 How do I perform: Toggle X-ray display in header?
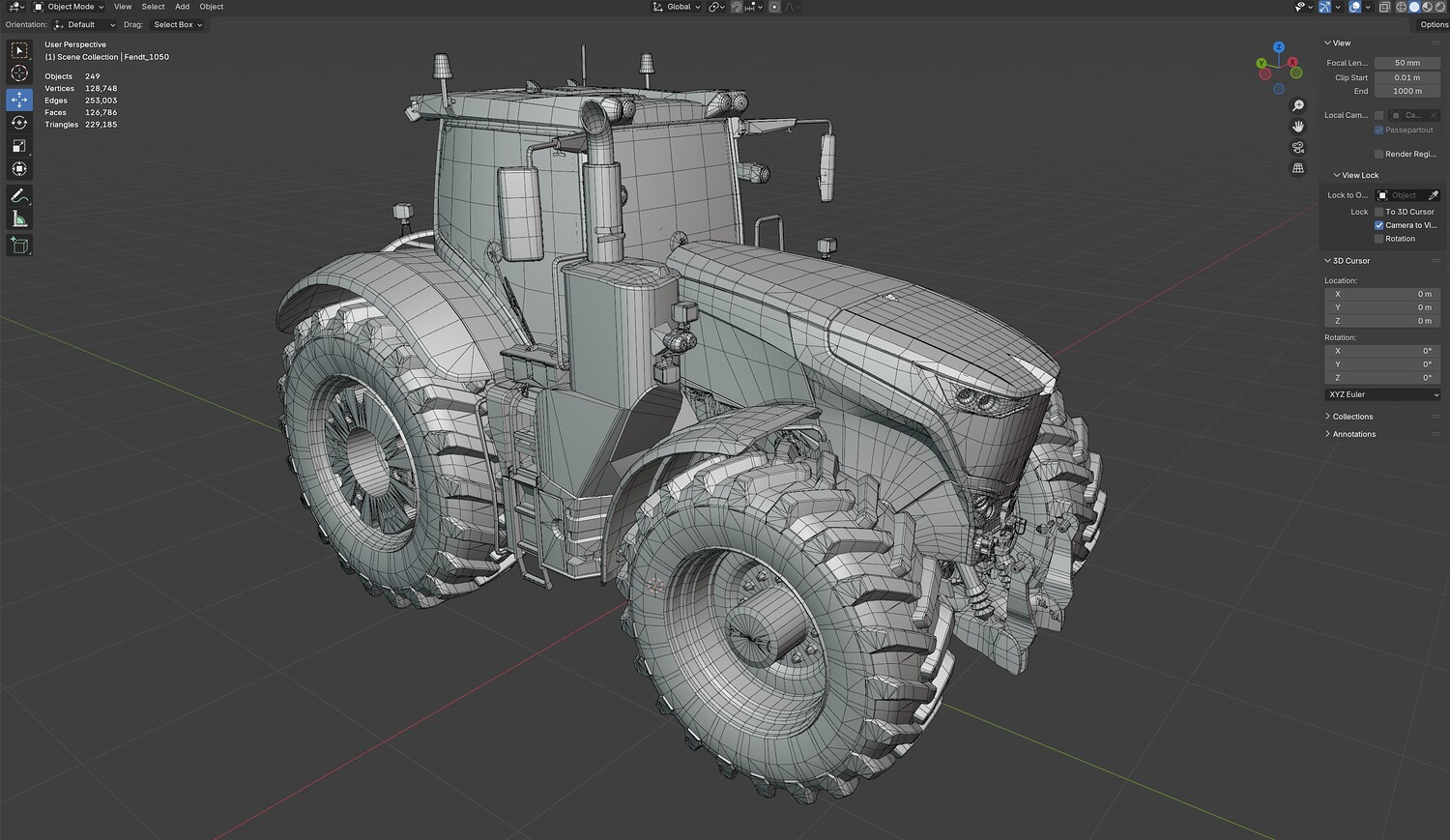tap(1384, 7)
